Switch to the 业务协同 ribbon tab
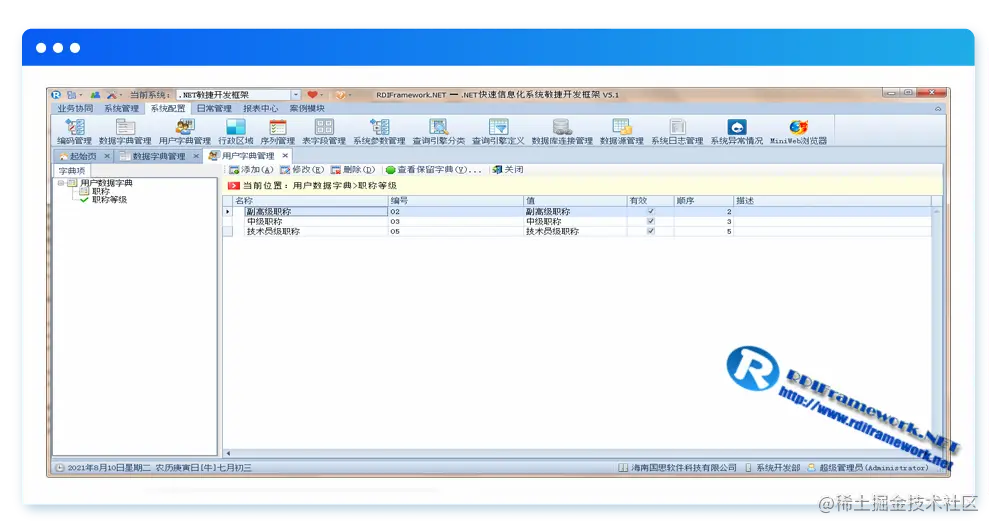996x531 pixels. point(75,109)
